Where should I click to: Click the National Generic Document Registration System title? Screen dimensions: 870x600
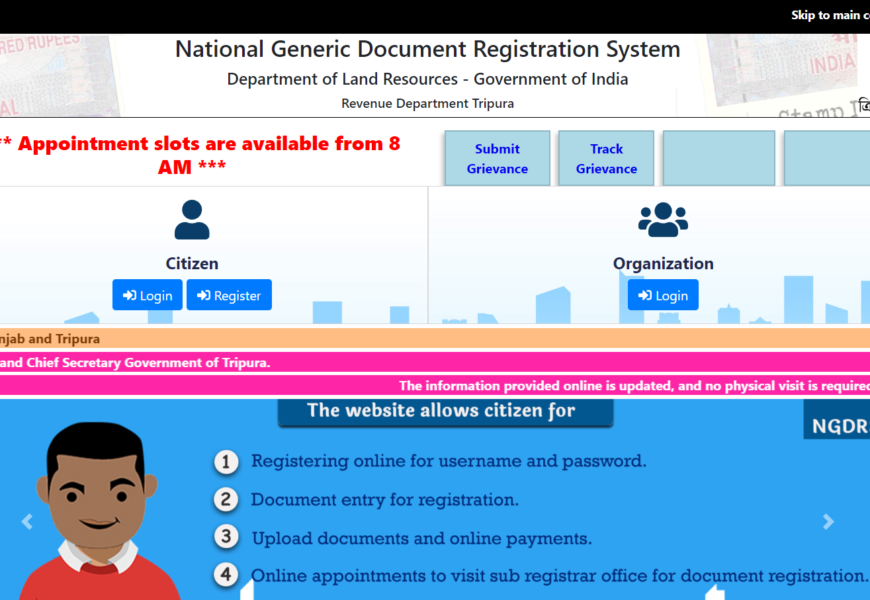pos(427,49)
